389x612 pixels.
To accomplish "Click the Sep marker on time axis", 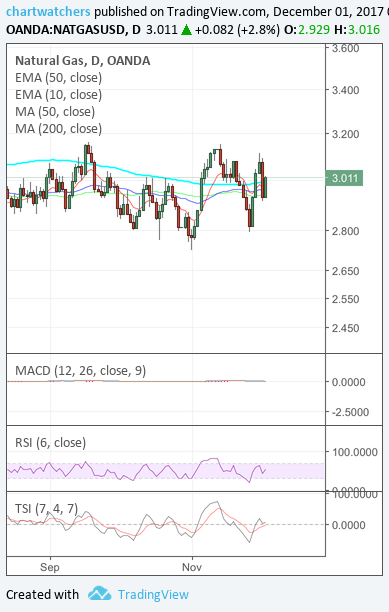I will coord(50,567).
